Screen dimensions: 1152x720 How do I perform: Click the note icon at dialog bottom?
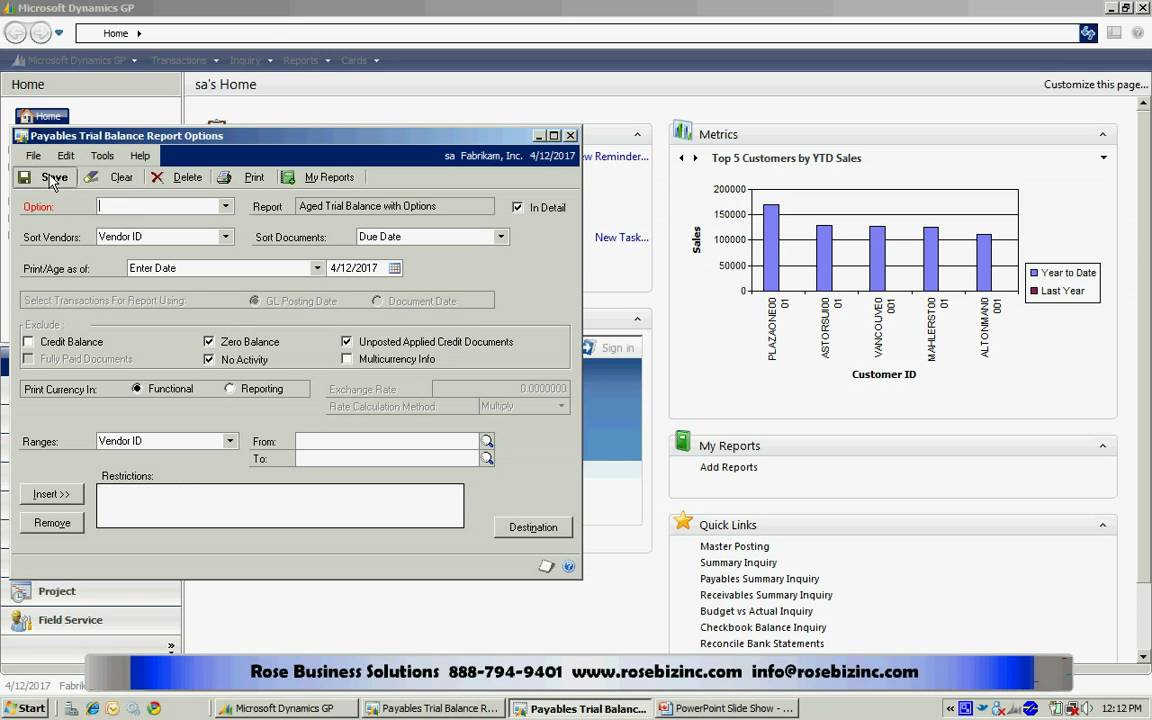tap(546, 566)
